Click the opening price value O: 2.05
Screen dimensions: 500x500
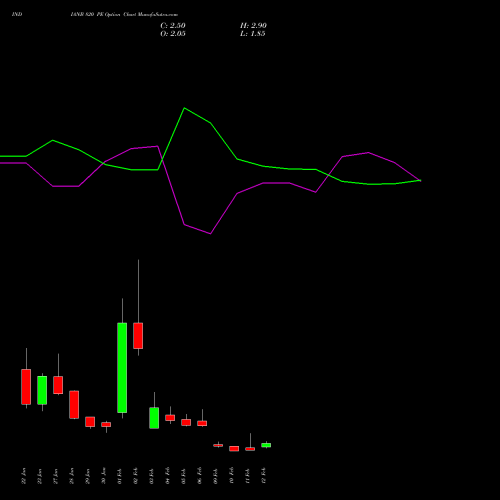[x=173, y=34]
